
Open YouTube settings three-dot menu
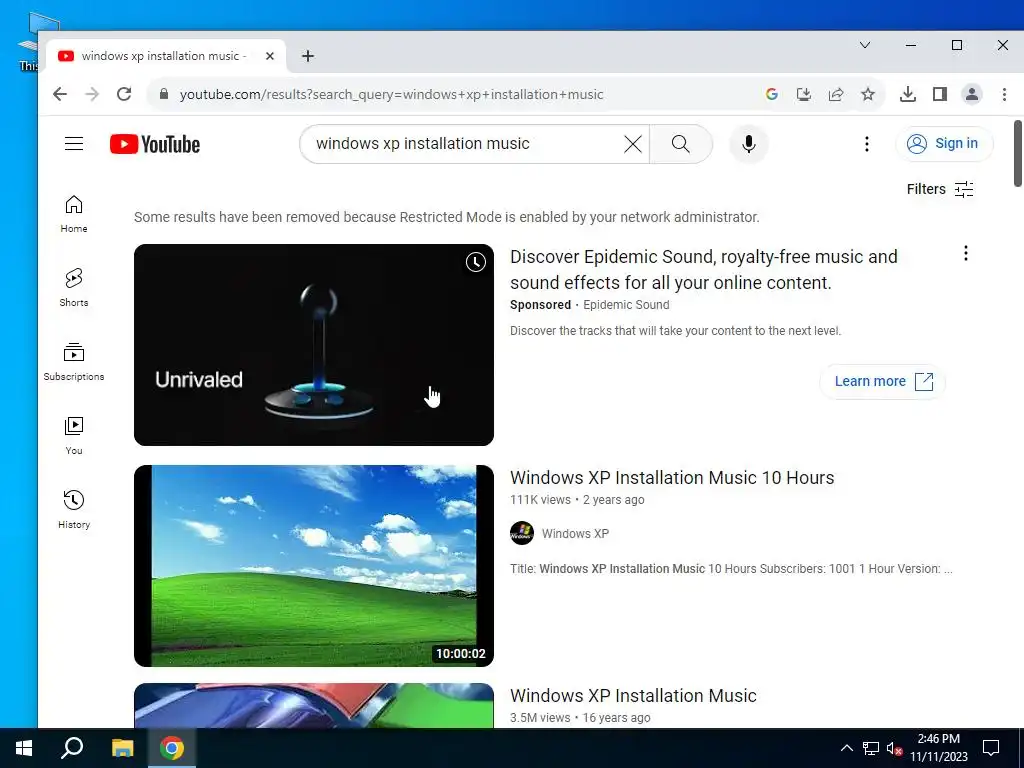tap(867, 144)
